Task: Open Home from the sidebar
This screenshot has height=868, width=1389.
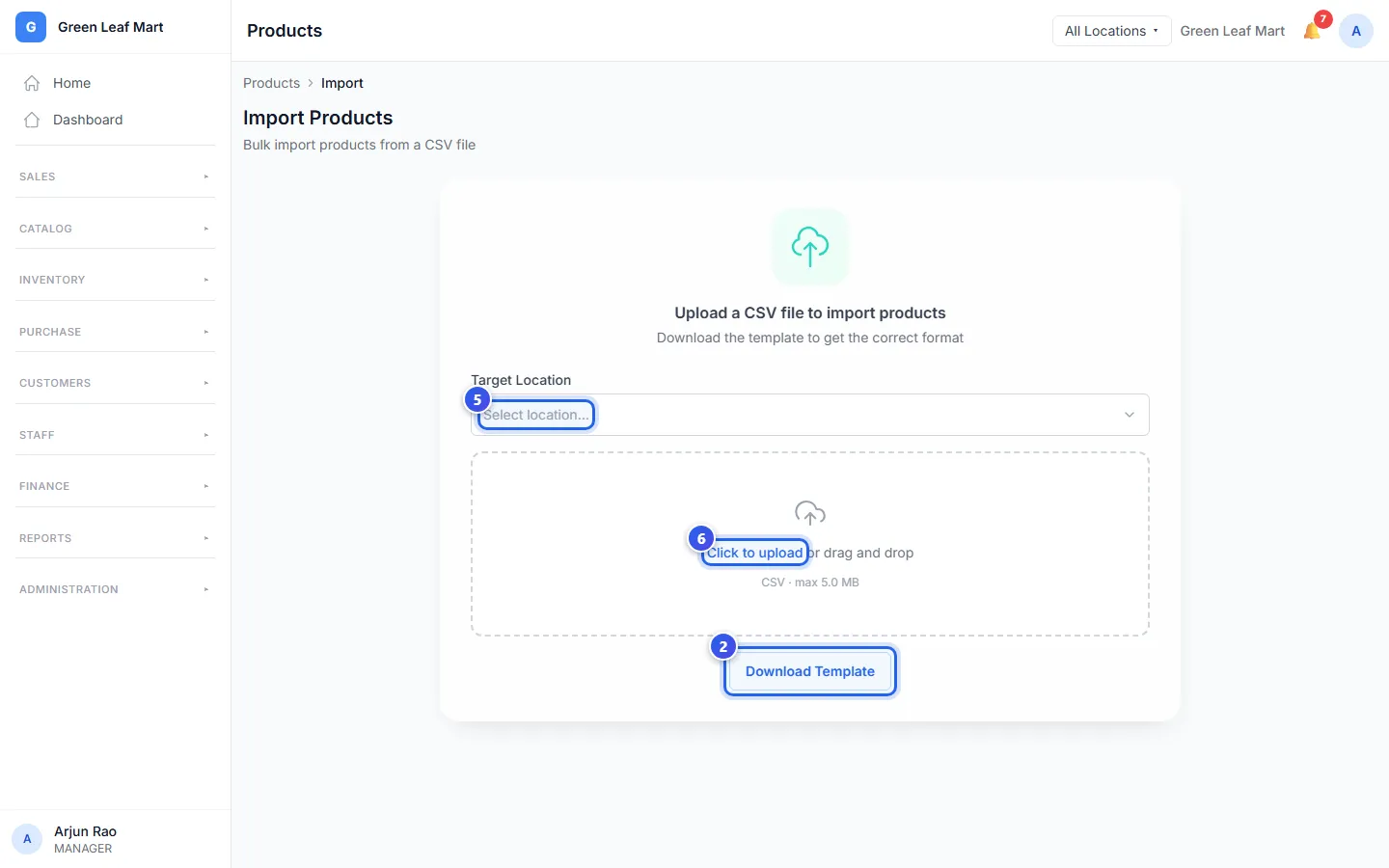Action: [x=115, y=83]
